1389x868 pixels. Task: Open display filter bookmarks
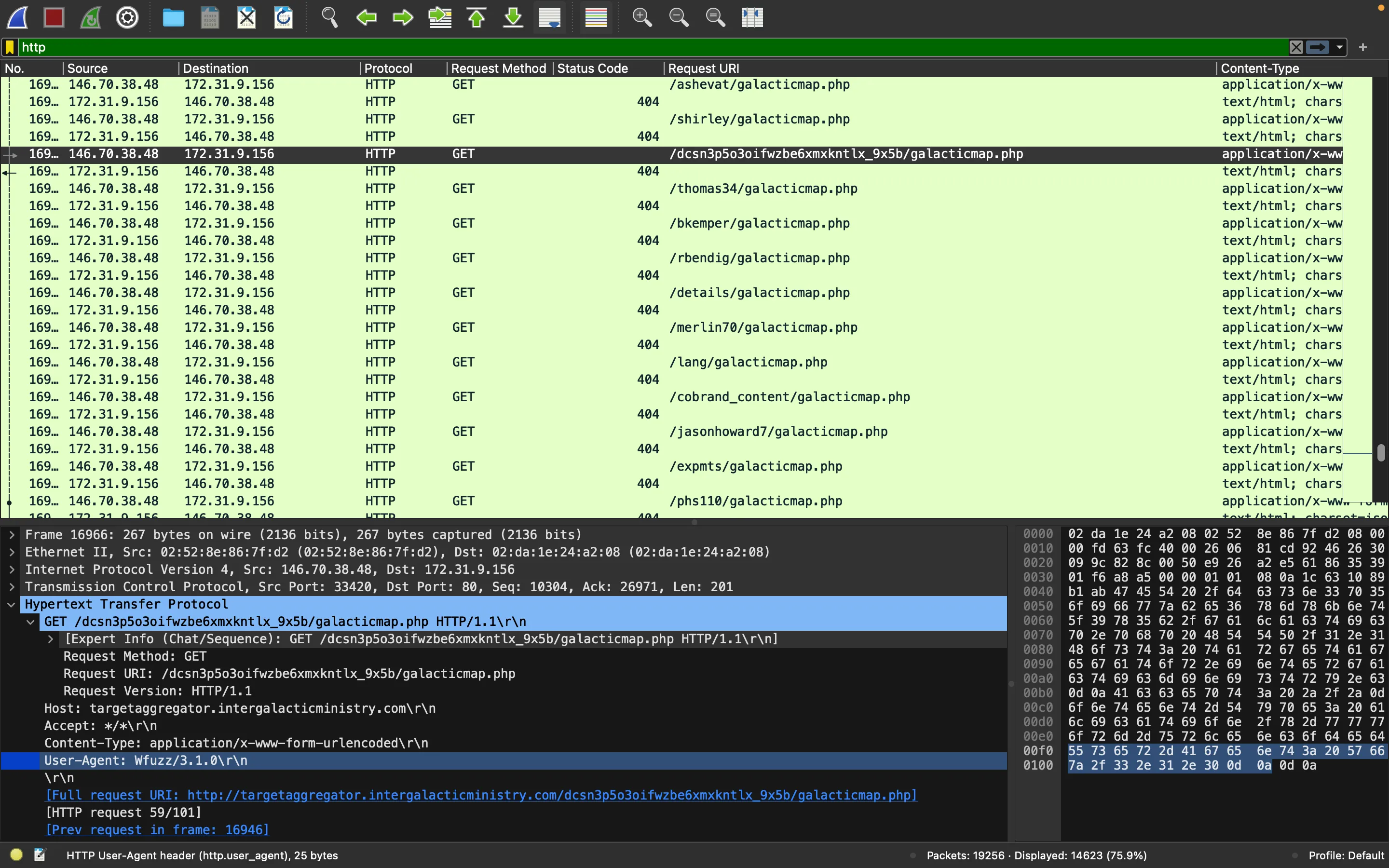tap(10, 47)
